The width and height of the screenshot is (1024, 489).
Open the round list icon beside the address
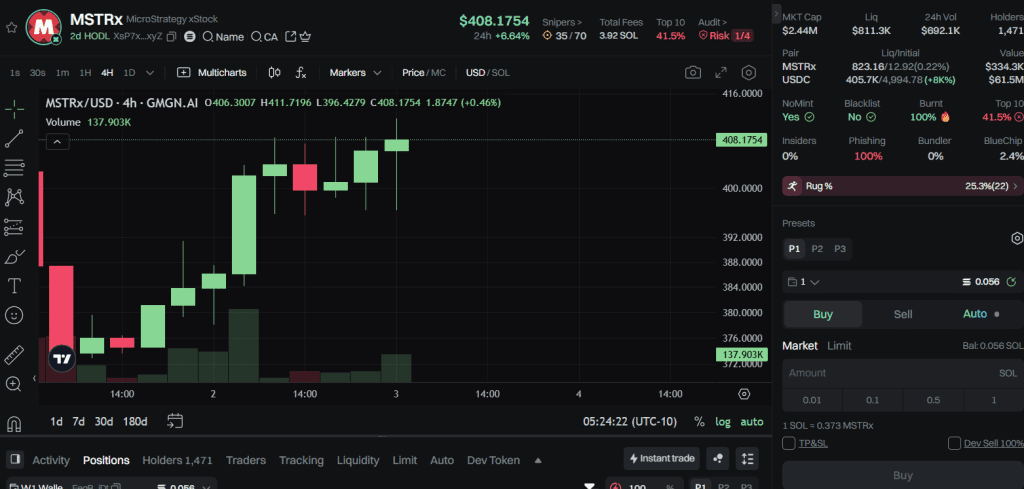click(x=189, y=37)
